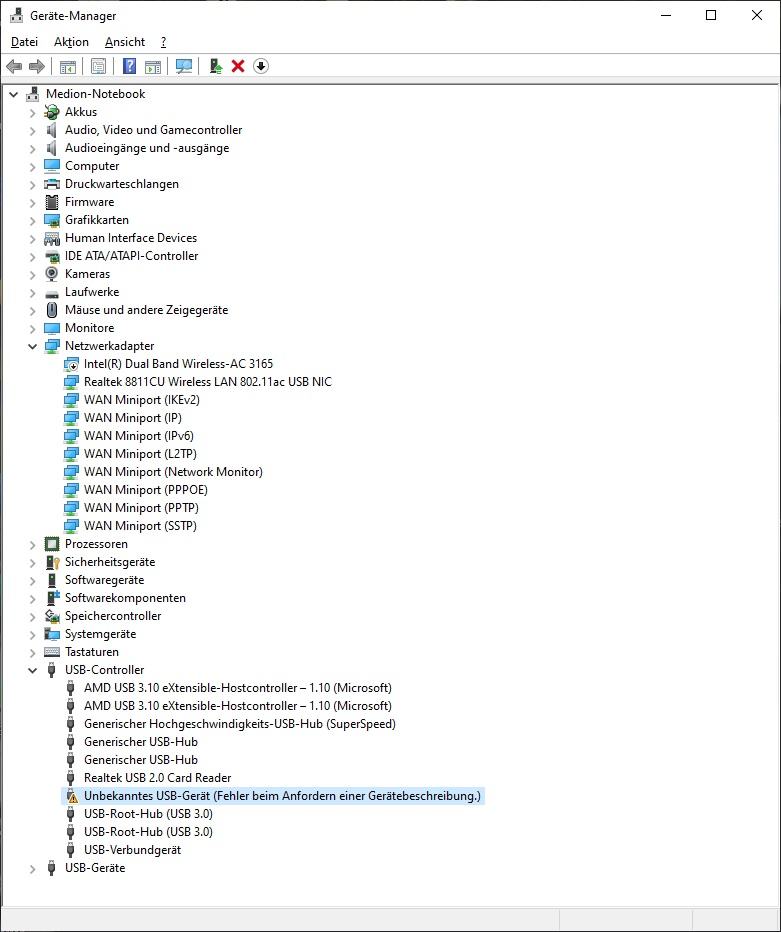Expand the Audio, Video und Gamecontroller category
This screenshot has height=932, width=781.
[x=32, y=130]
